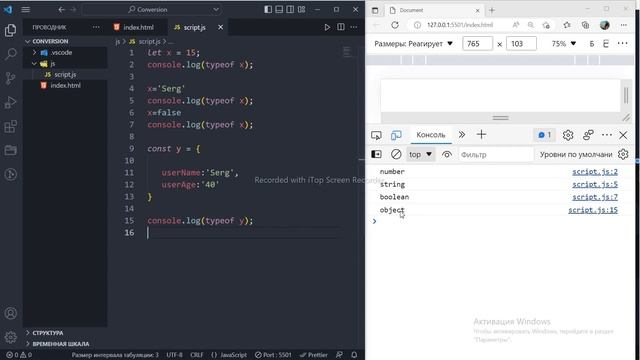
Task: Toggle the secondary sidebar layout icon
Action: [290, 9]
